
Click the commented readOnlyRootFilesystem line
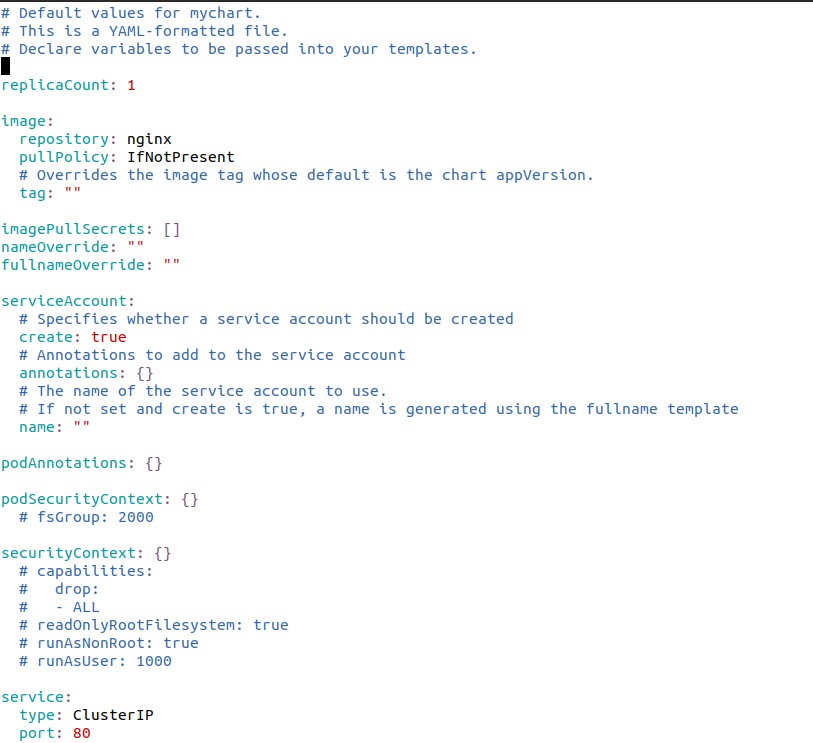tap(153, 625)
